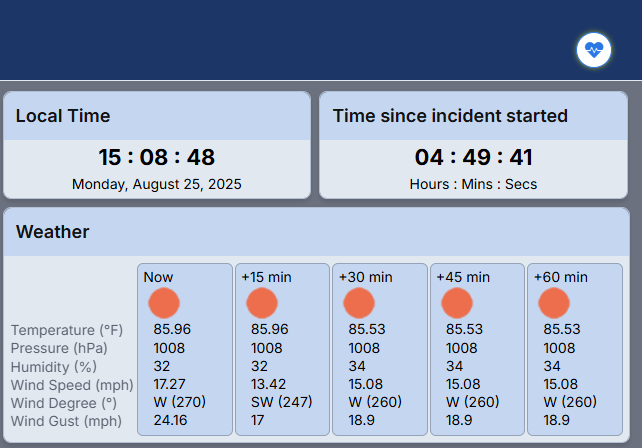Viewport: 642px width, 448px height.
Task: Click the Wind Gust (mph) row label
Action: pyautogui.click(x=65, y=421)
